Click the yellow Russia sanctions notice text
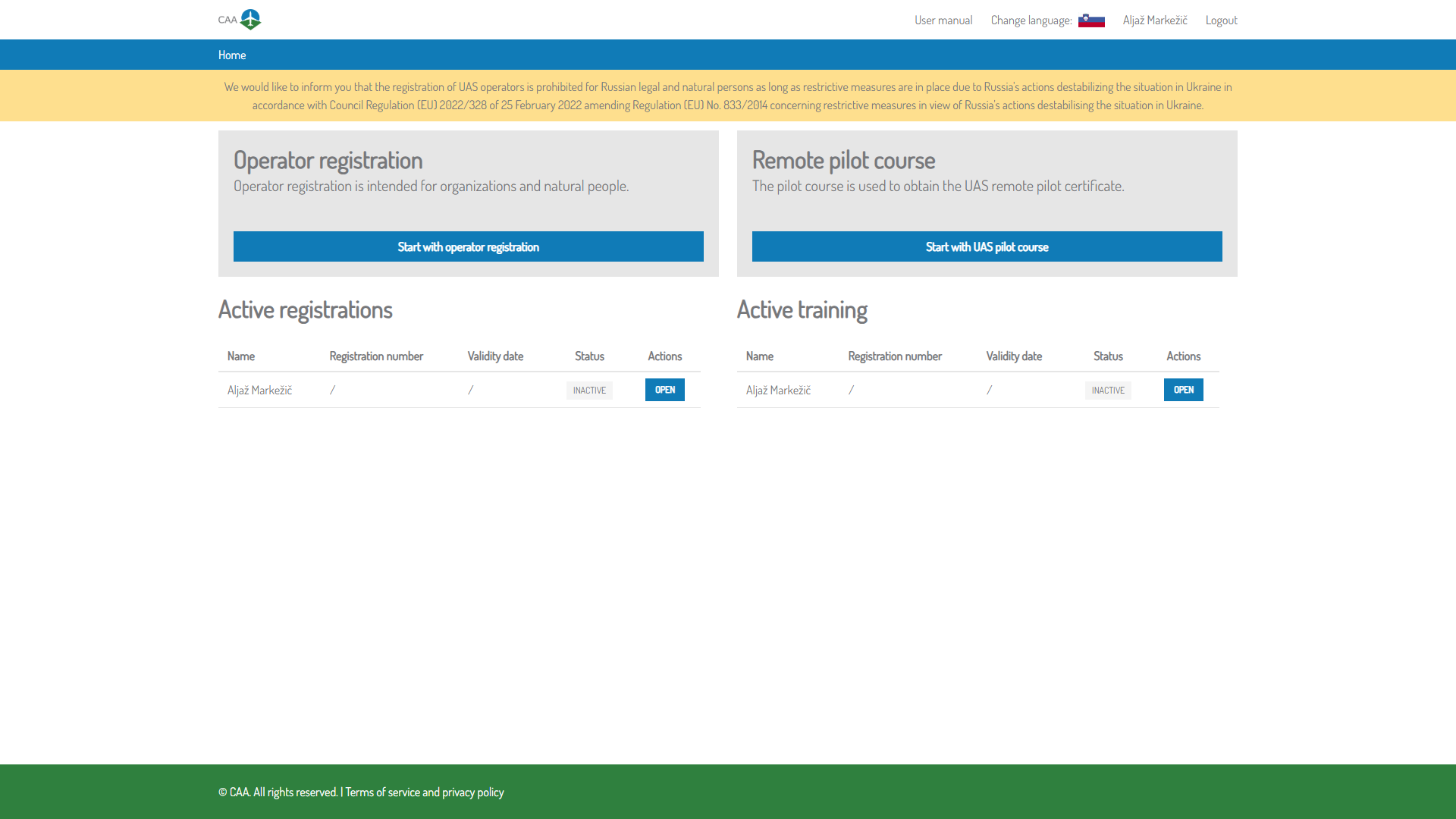Image resolution: width=1456 pixels, height=819 pixels. tap(728, 96)
